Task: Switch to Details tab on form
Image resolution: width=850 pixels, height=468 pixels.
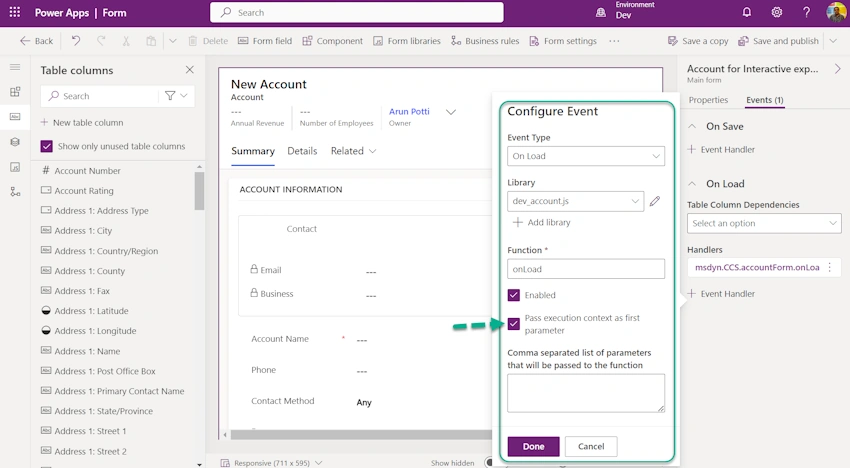Action: 302,151
